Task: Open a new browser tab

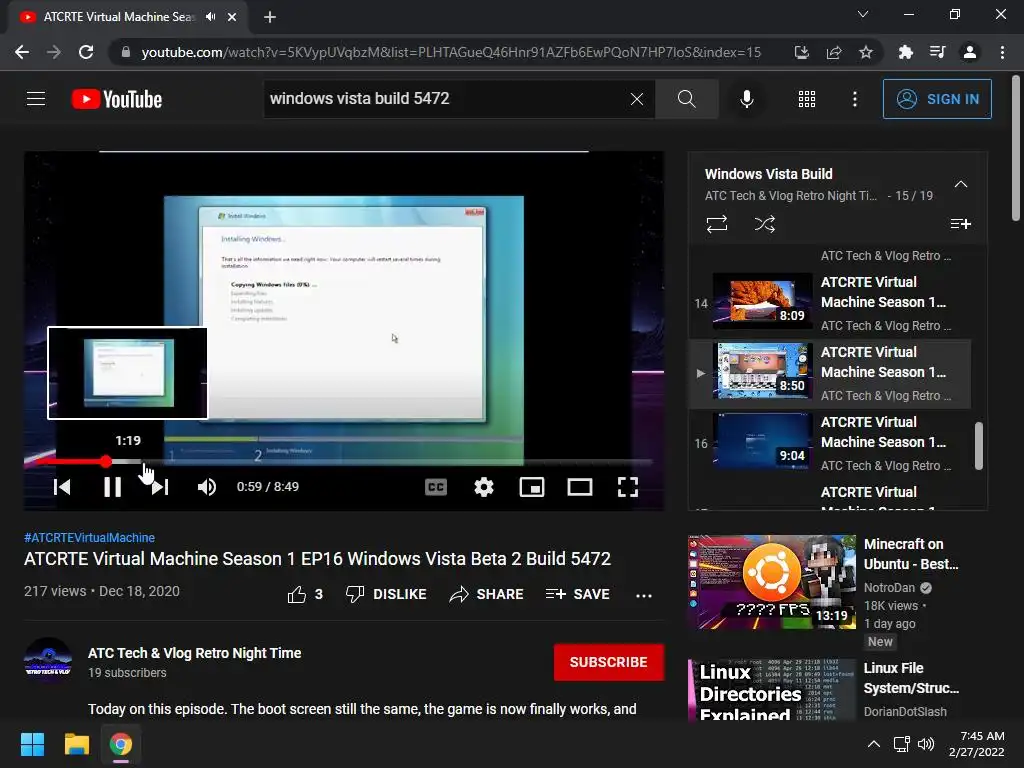Action: point(270,17)
